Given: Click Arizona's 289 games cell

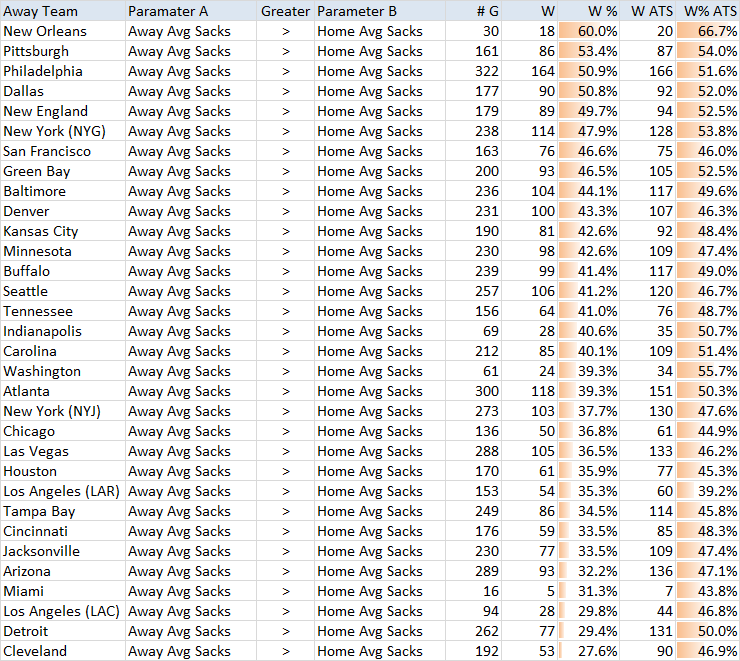Looking at the screenshot, I should click(x=473, y=571).
